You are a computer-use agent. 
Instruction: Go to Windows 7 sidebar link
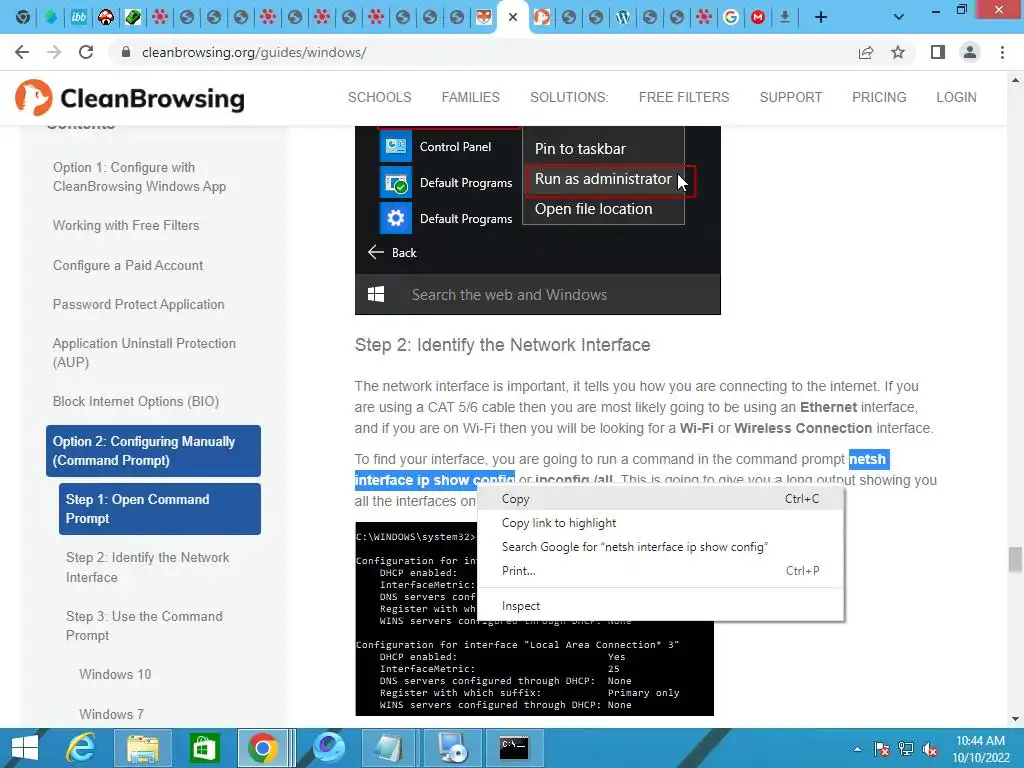pos(112,714)
